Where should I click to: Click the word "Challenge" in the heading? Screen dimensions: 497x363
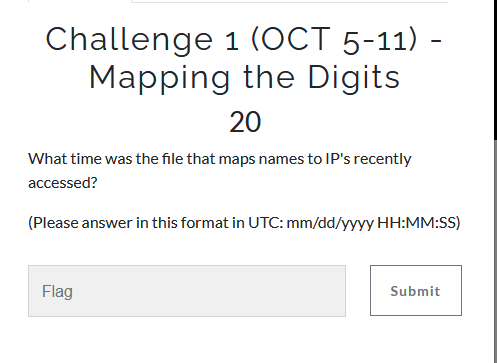coord(129,39)
